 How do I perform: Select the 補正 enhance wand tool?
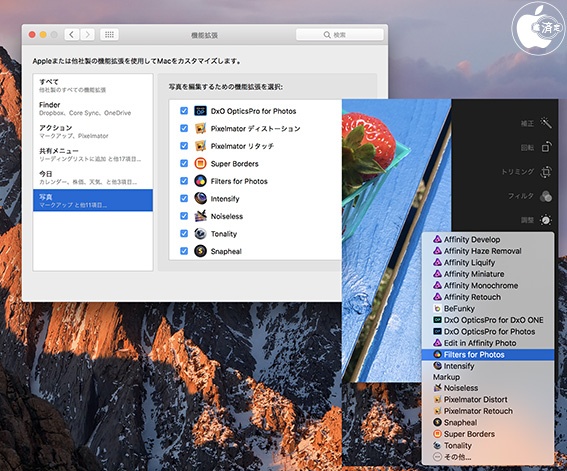click(546, 123)
